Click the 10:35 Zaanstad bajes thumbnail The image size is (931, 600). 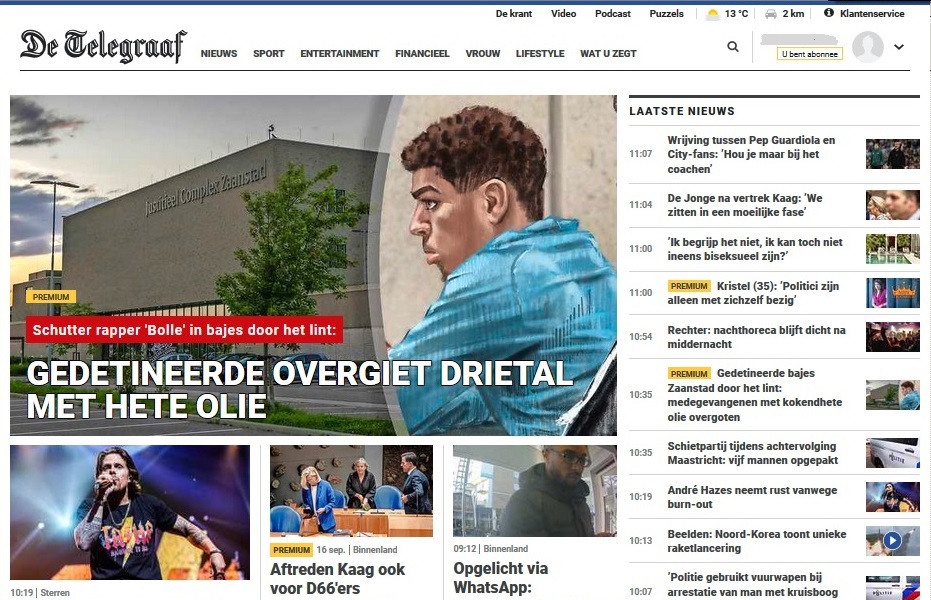point(892,395)
